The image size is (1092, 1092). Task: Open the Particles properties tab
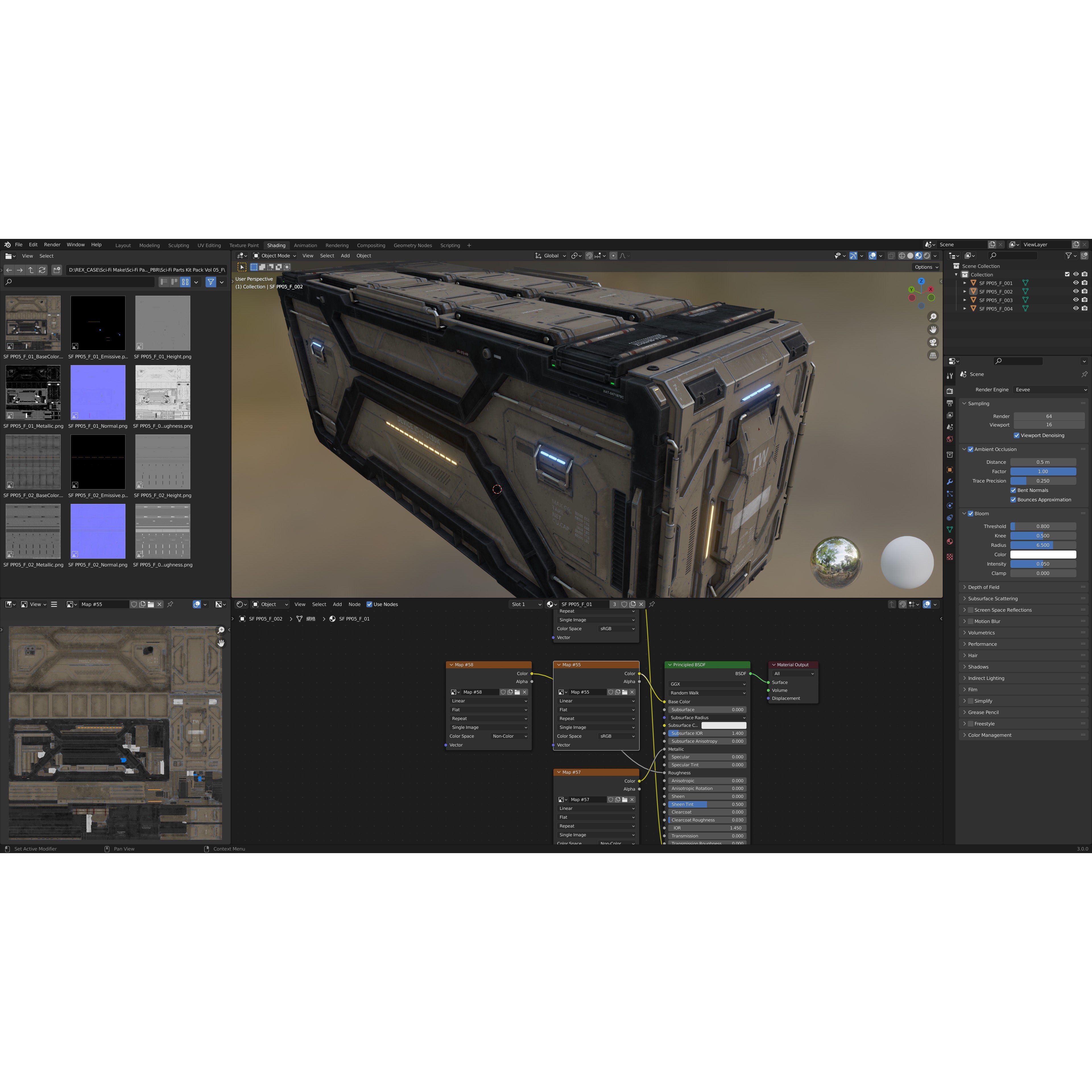[x=950, y=493]
